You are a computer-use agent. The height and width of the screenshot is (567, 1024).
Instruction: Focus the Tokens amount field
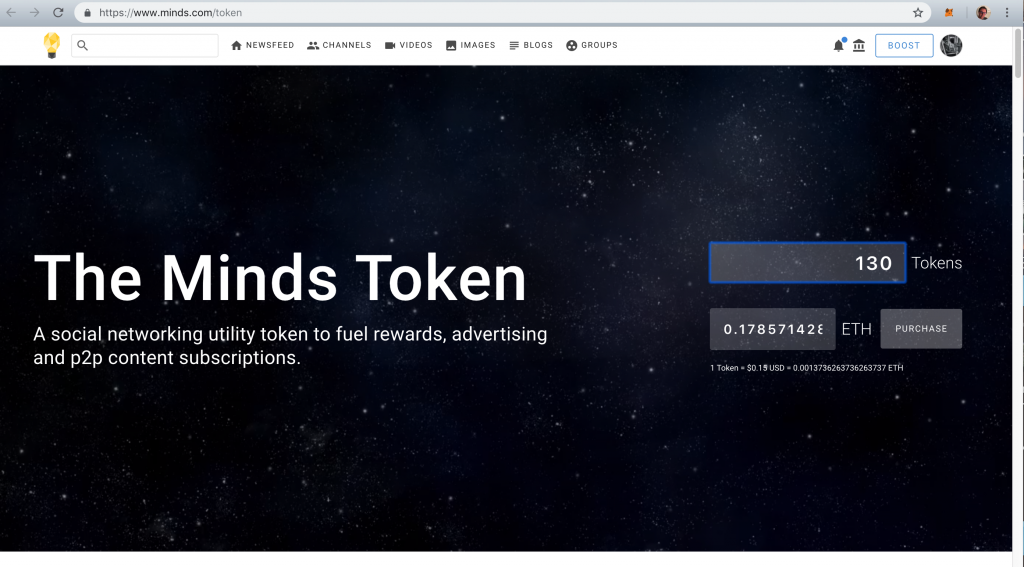pyautogui.click(x=808, y=263)
